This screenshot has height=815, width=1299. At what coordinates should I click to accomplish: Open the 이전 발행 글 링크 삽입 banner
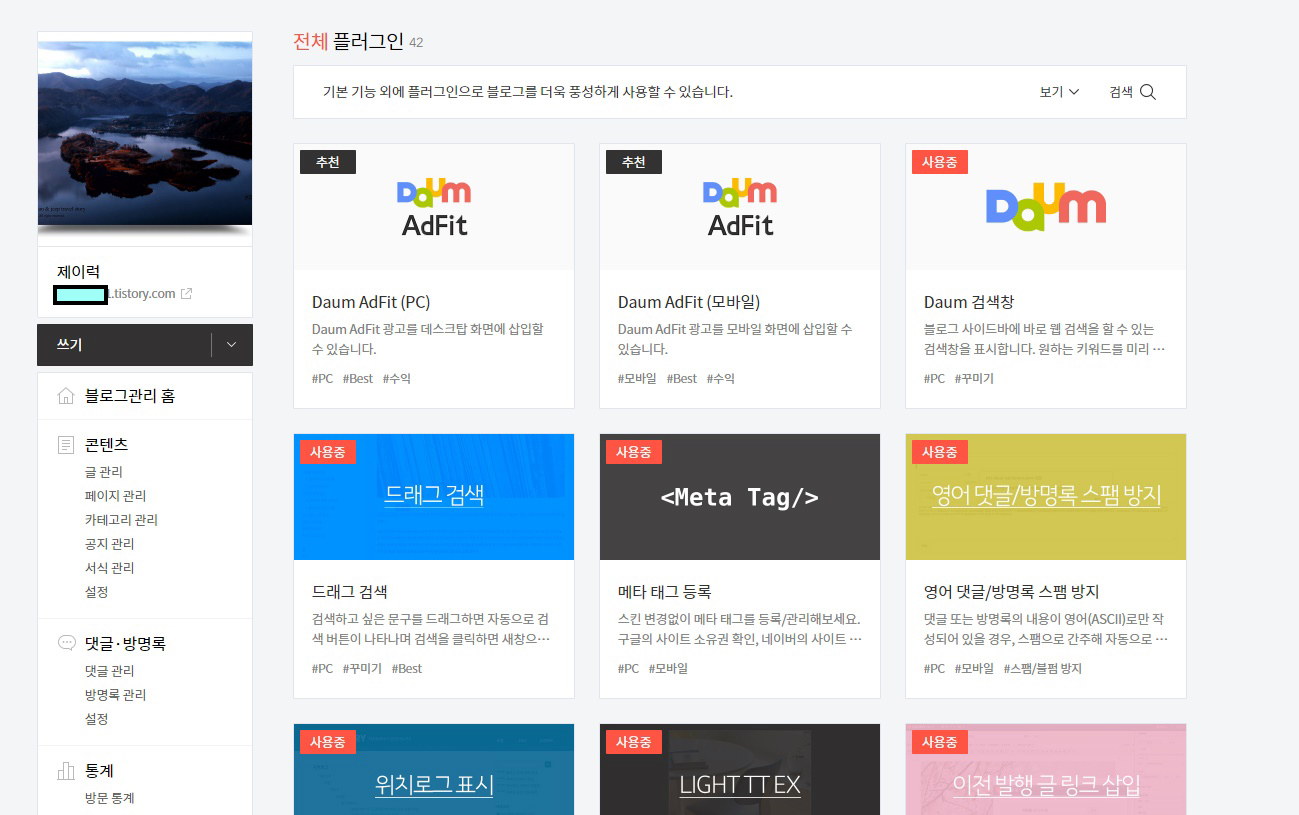pyautogui.click(x=1046, y=770)
